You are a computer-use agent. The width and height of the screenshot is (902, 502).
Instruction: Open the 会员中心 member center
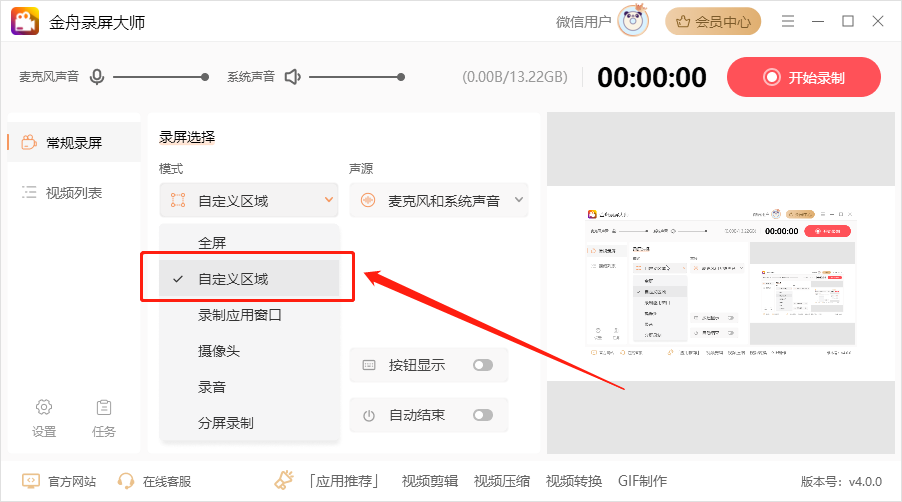point(713,21)
